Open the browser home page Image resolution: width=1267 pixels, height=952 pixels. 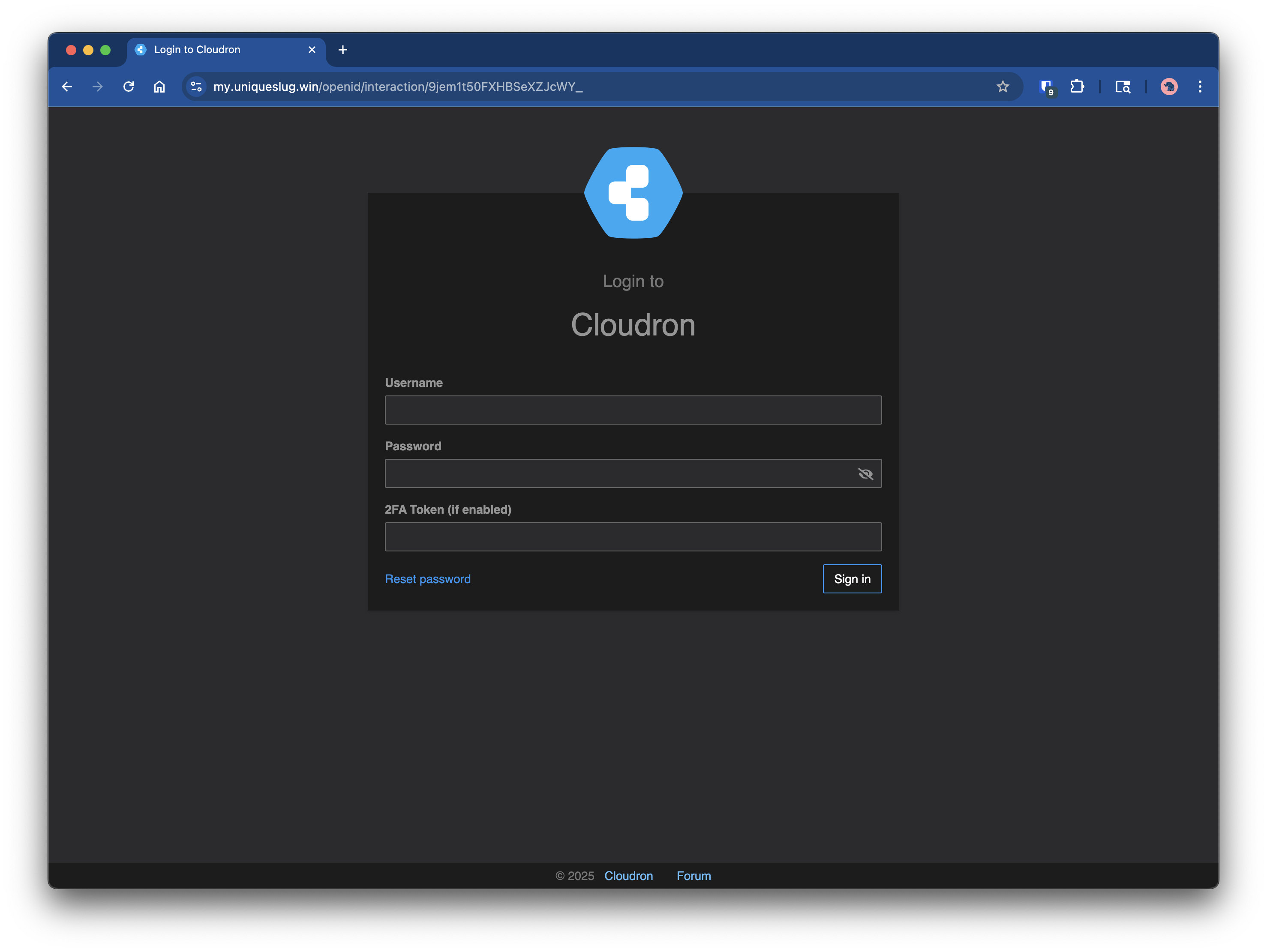click(159, 87)
